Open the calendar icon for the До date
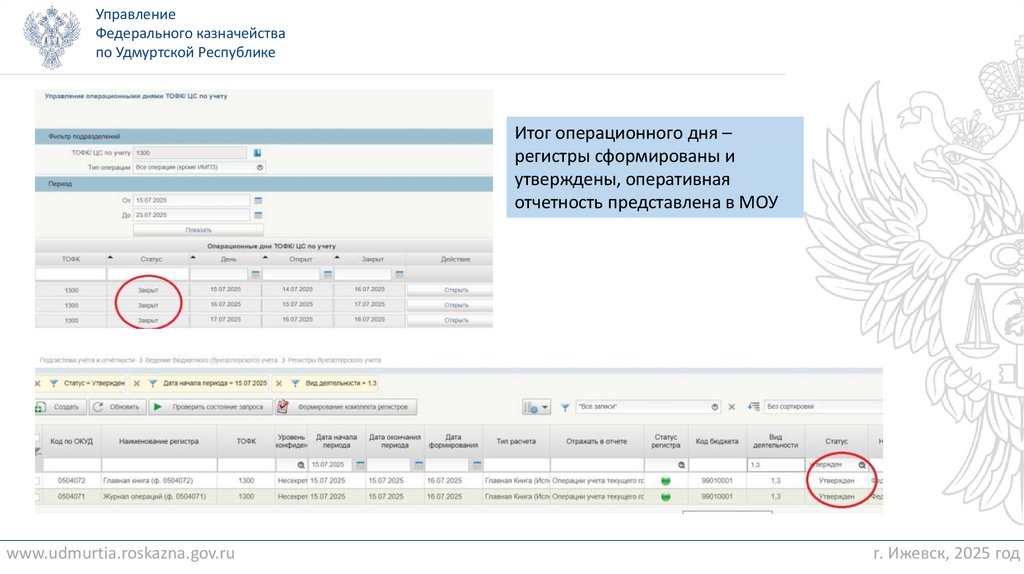The width and height of the screenshot is (1024, 574). [258, 215]
